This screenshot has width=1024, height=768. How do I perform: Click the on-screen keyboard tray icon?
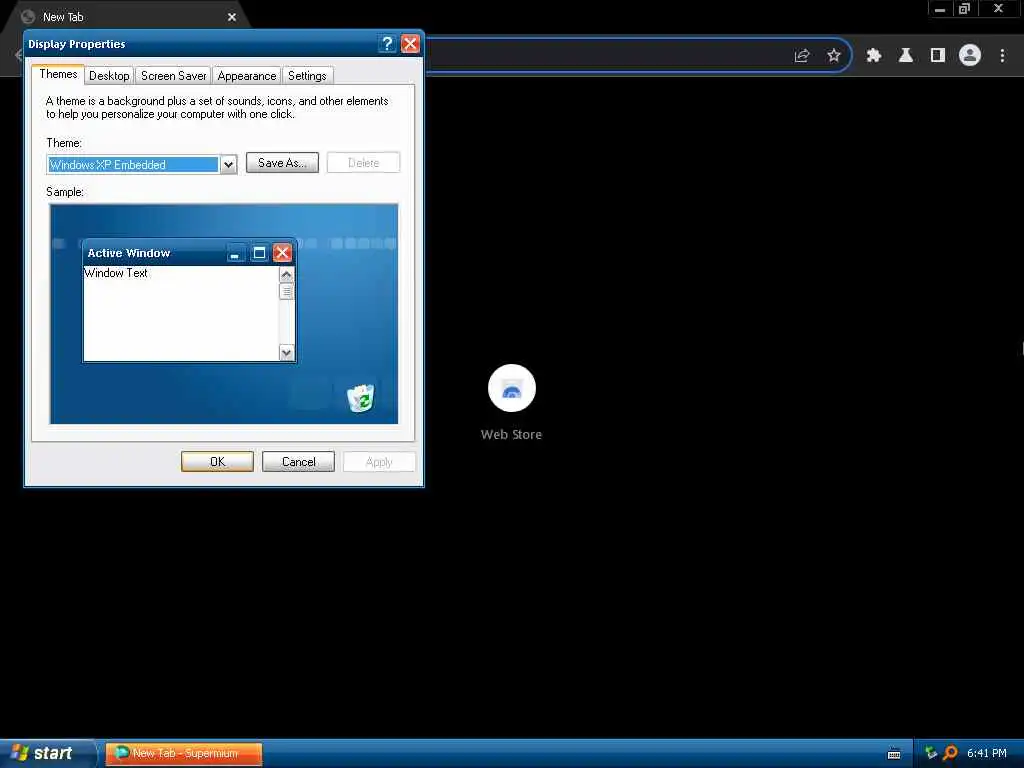894,754
